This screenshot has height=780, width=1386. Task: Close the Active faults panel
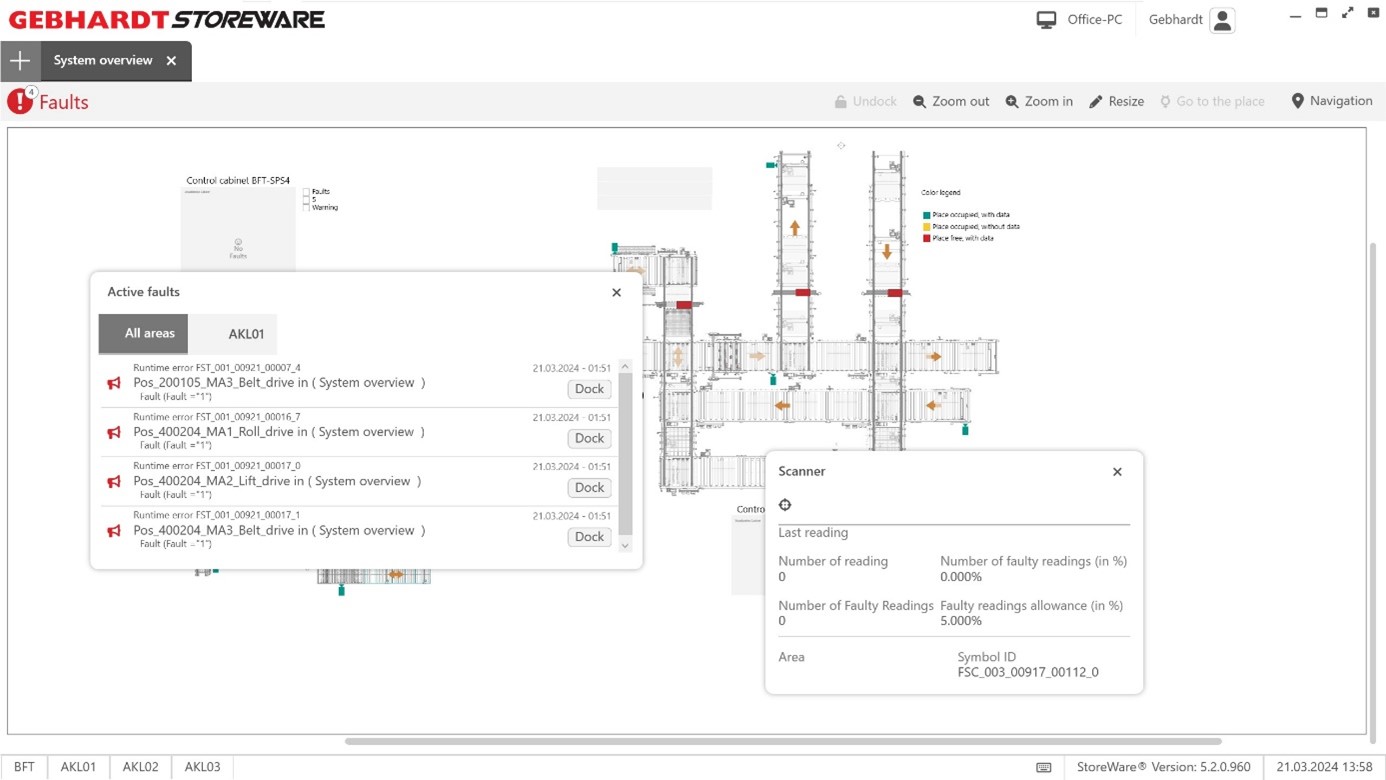[x=616, y=292]
